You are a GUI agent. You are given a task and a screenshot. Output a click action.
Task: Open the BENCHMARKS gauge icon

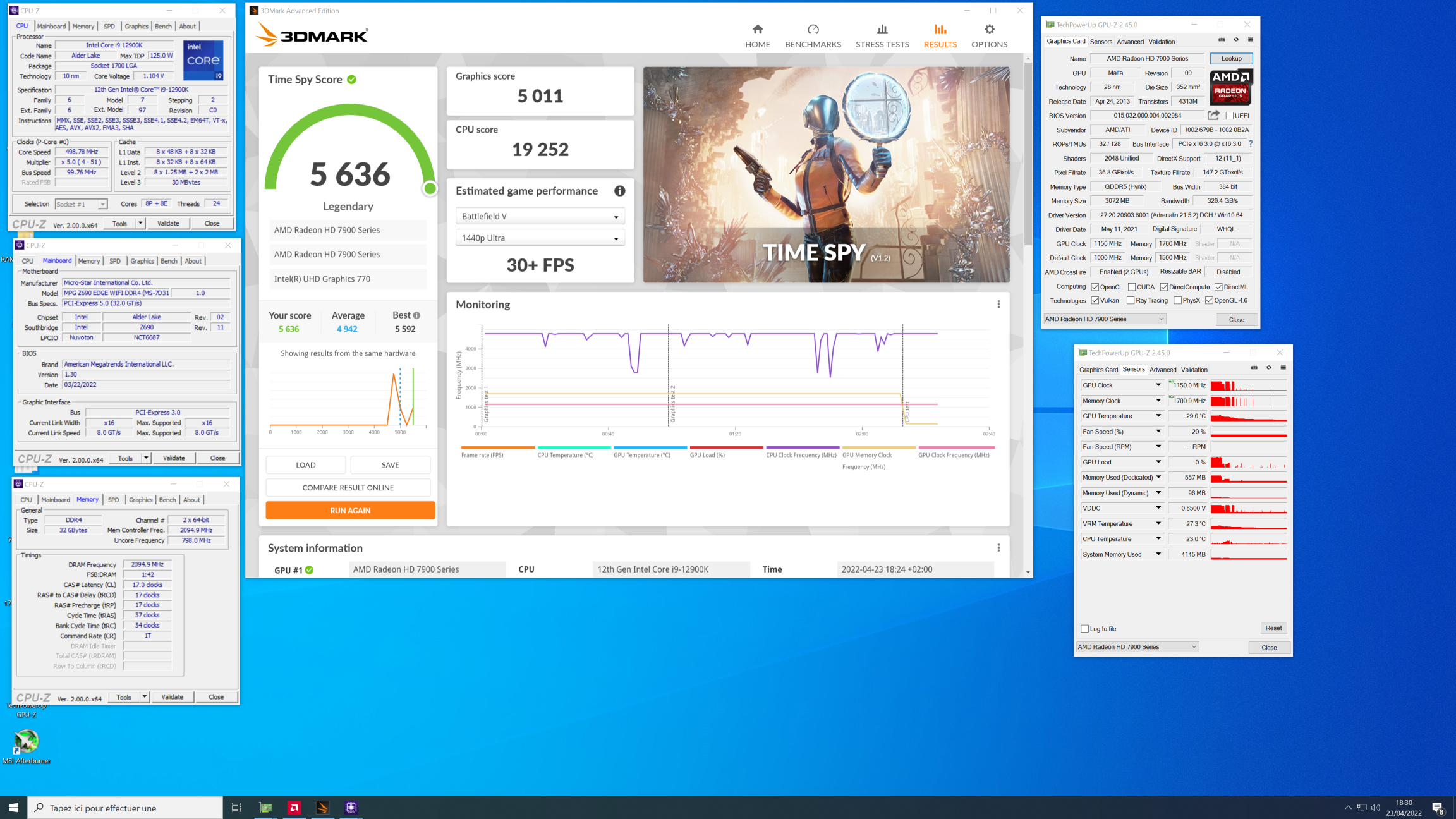pyautogui.click(x=813, y=29)
